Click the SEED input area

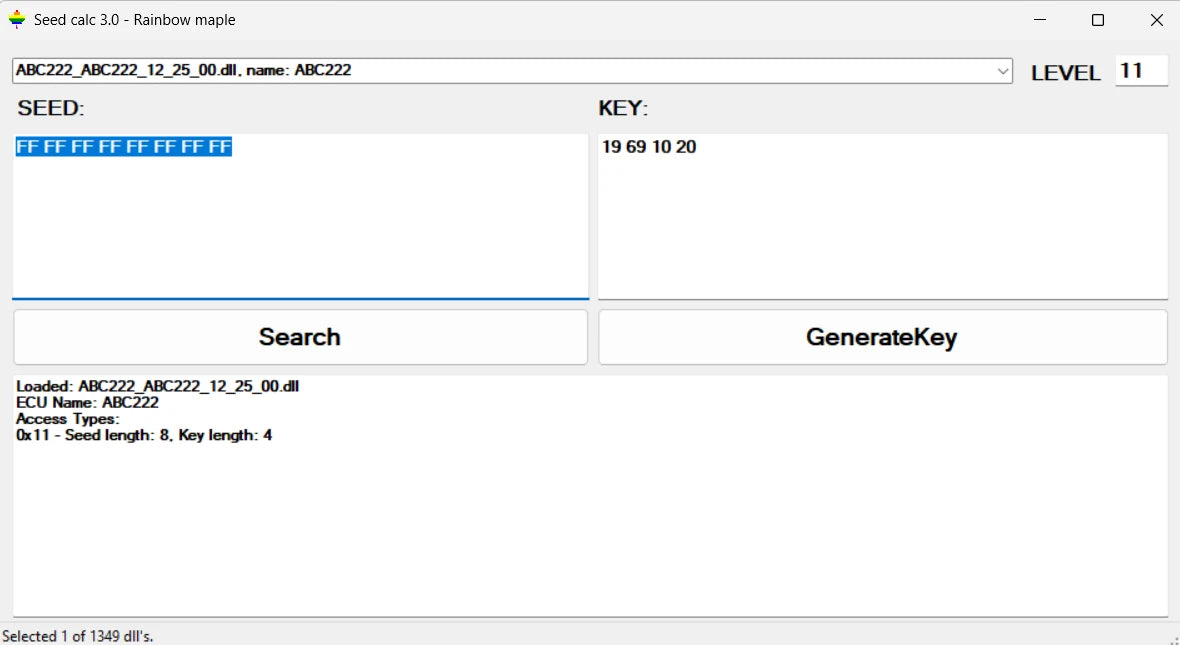tap(300, 215)
